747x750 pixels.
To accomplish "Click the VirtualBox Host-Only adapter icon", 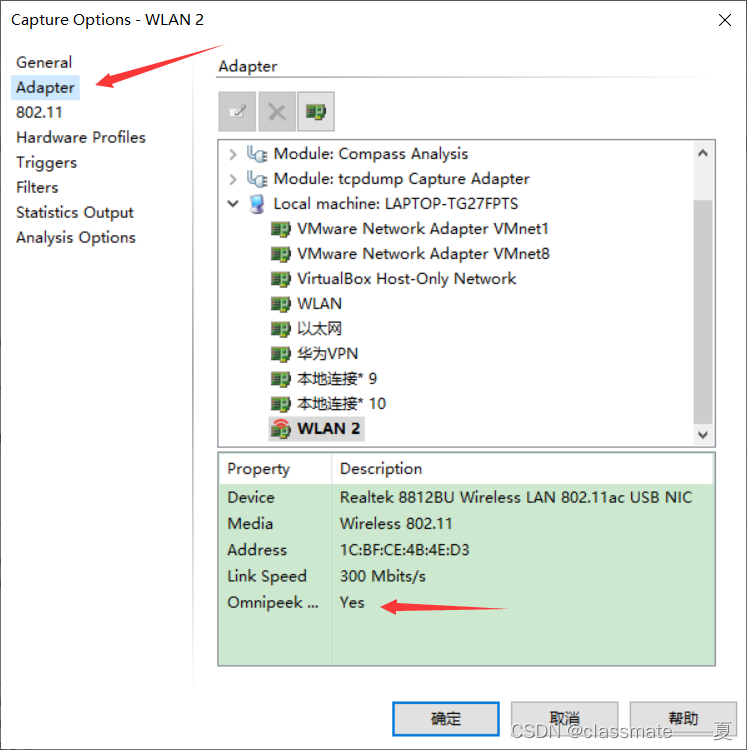I will click(281, 279).
